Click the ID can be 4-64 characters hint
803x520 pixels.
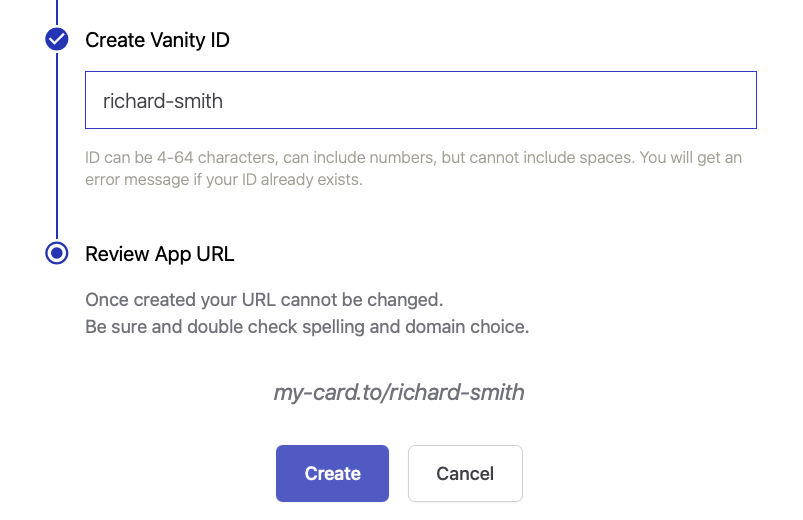(413, 158)
